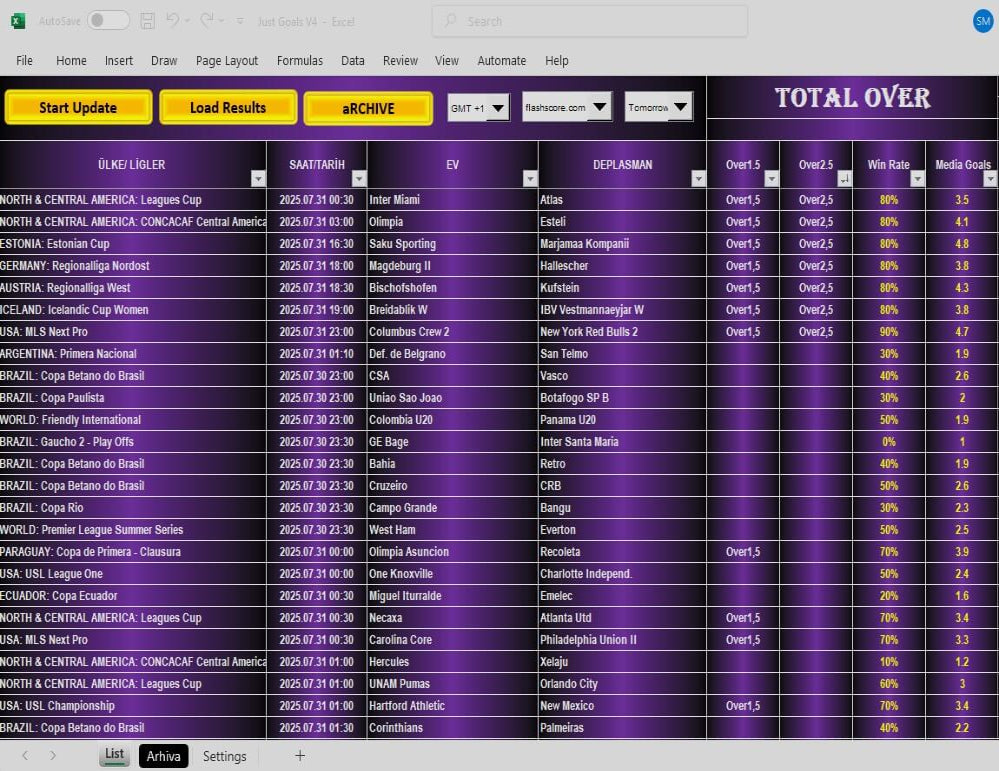Select the 0% win rate cell
This screenshot has width=999, height=771.
[889, 442]
